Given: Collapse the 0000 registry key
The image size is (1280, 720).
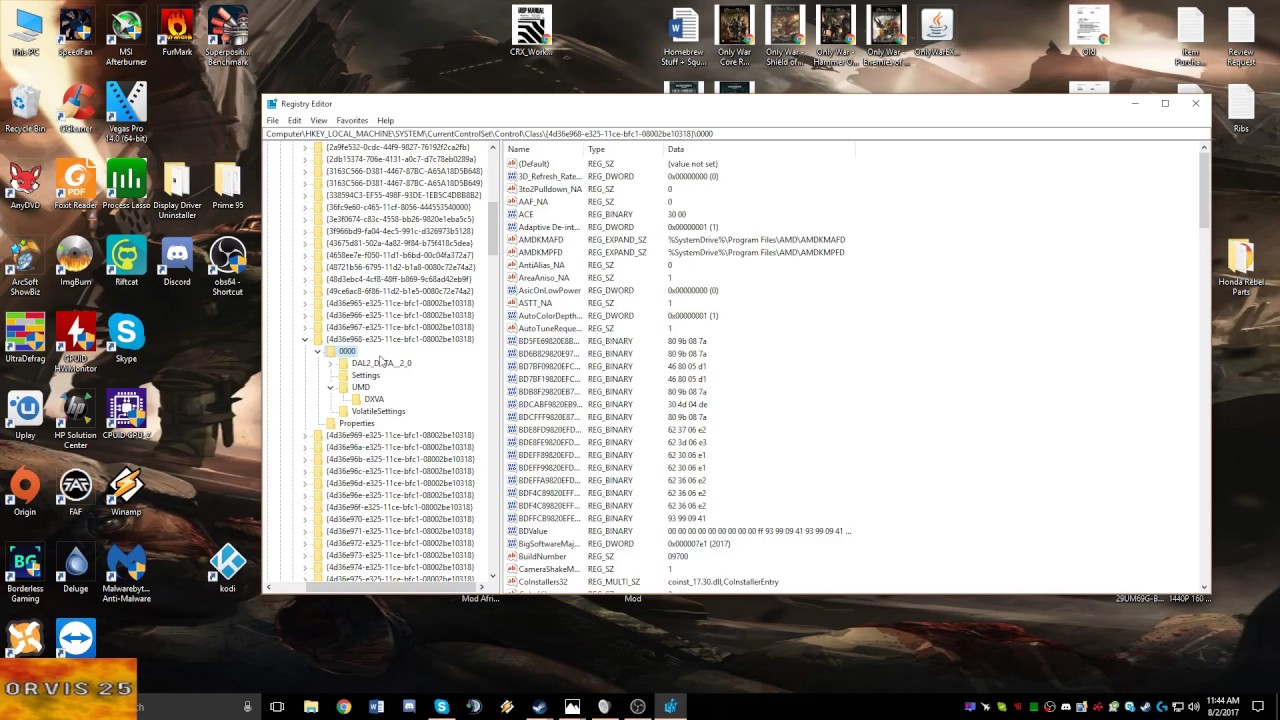Looking at the screenshot, I should click(x=317, y=351).
